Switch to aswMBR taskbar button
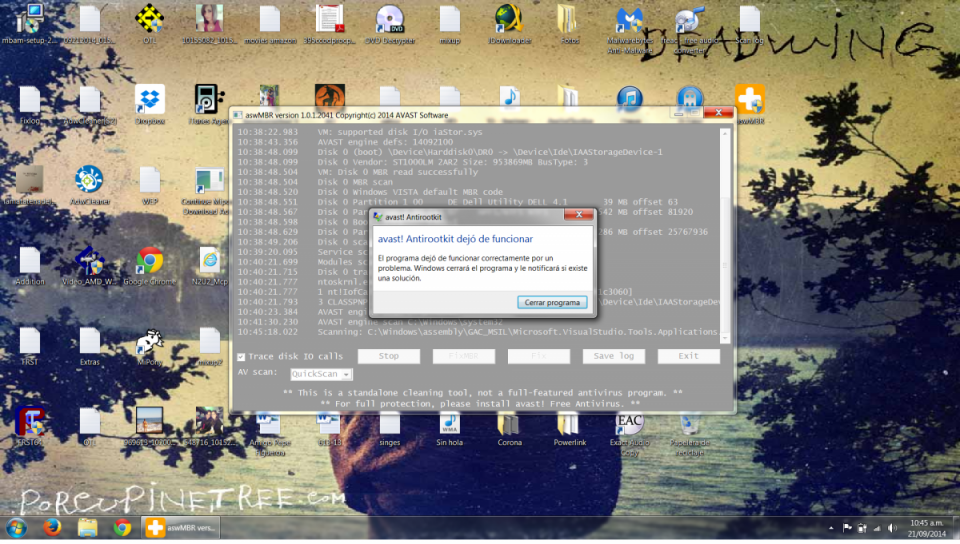 [x=180, y=527]
